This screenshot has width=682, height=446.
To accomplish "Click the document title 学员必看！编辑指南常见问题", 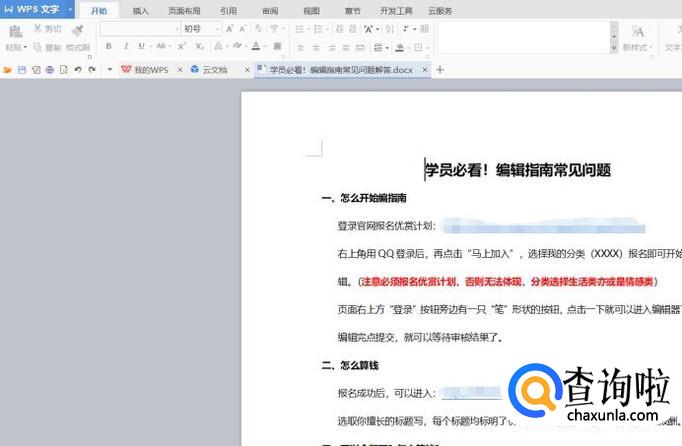I will coord(518,170).
